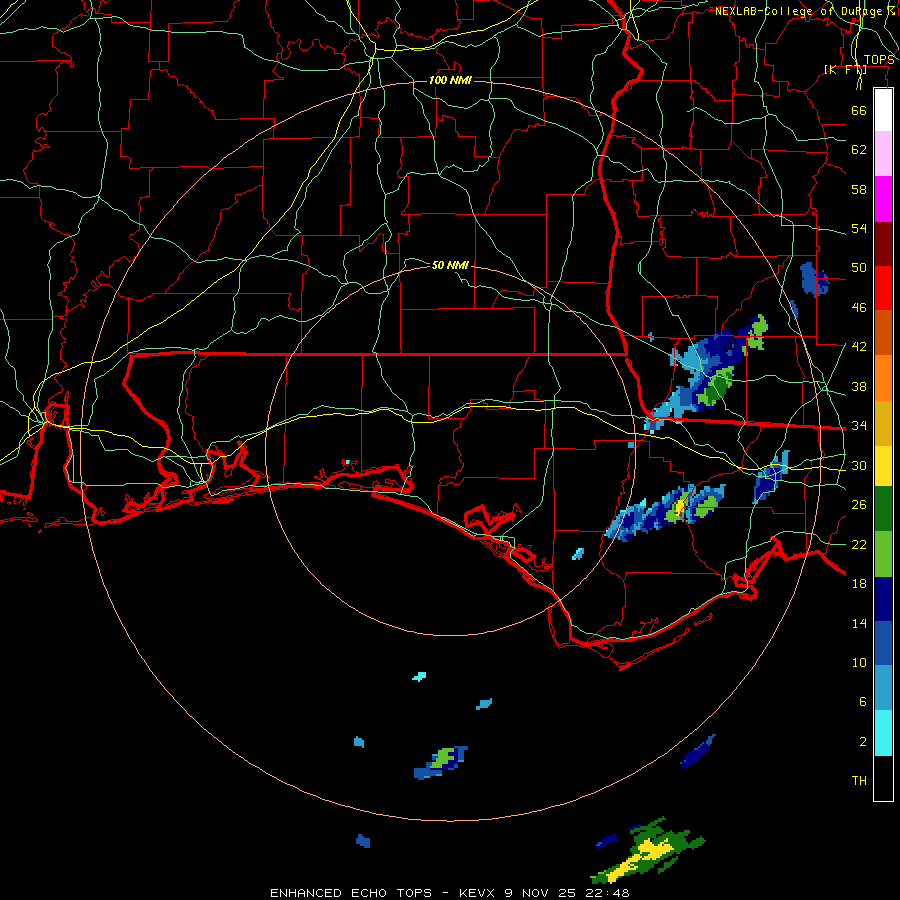The width and height of the screenshot is (900, 900).
Task: Click the dark maroon legend swatch
Action: (883, 243)
